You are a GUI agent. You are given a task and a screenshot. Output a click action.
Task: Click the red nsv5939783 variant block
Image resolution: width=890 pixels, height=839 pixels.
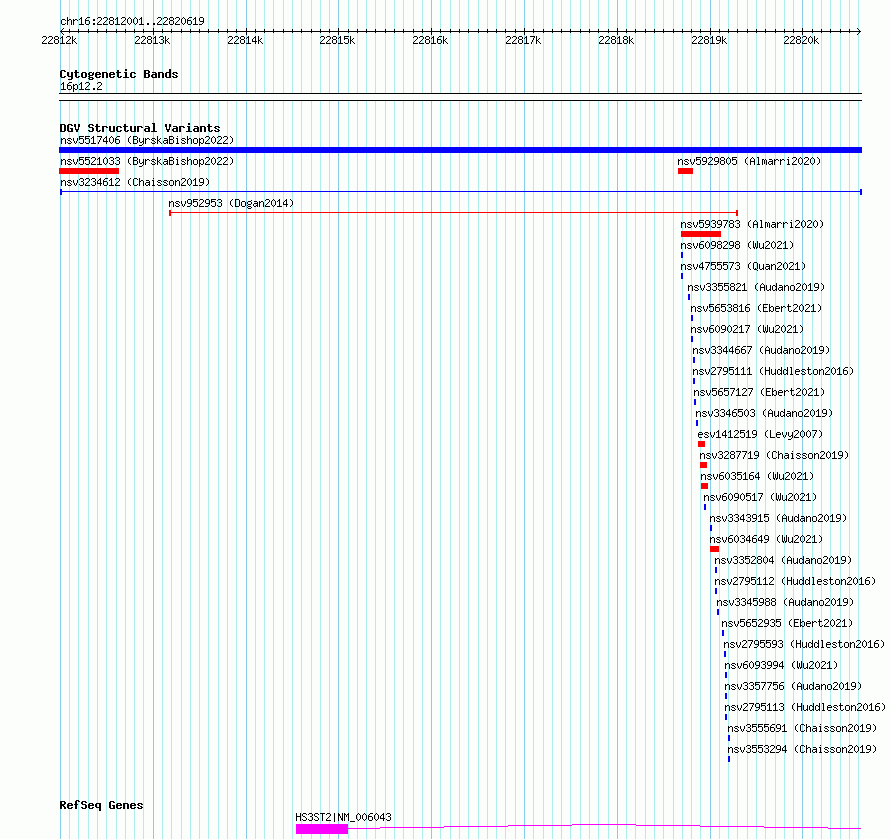click(701, 234)
